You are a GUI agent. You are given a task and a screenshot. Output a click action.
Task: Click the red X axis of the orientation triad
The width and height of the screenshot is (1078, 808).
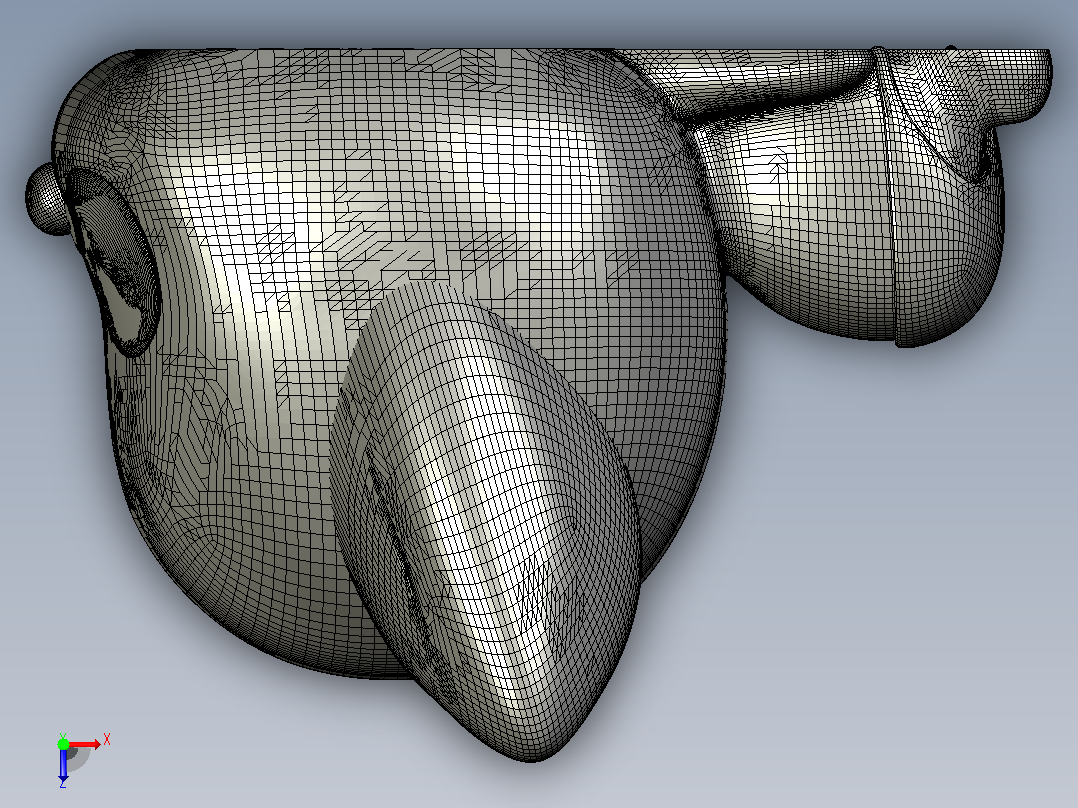(x=85, y=745)
